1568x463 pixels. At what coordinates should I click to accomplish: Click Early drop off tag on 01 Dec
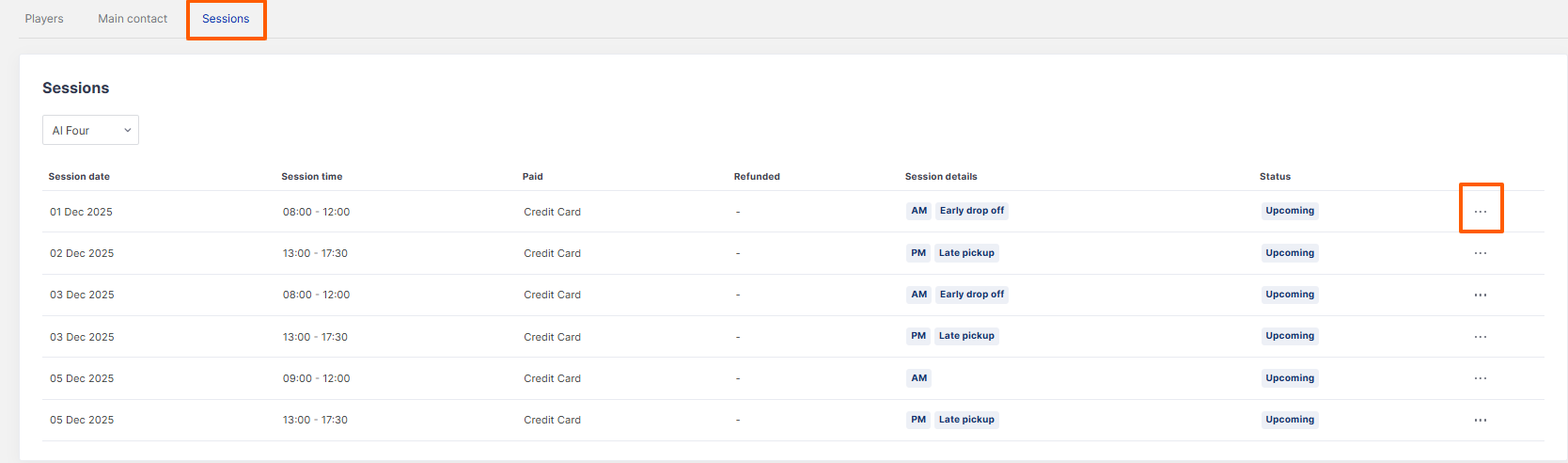(x=972, y=211)
